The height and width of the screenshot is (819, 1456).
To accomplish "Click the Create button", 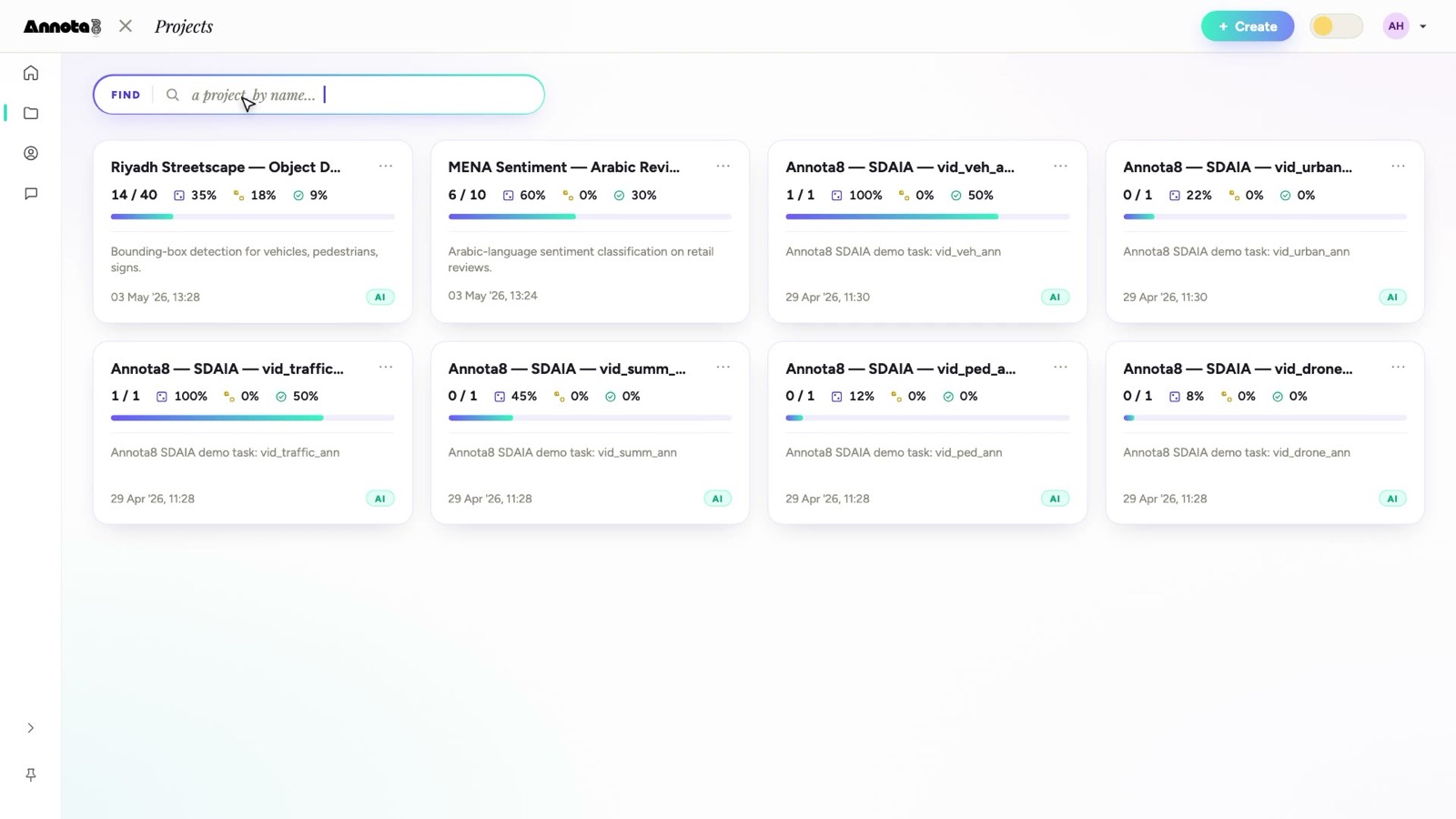I will coord(1248,26).
